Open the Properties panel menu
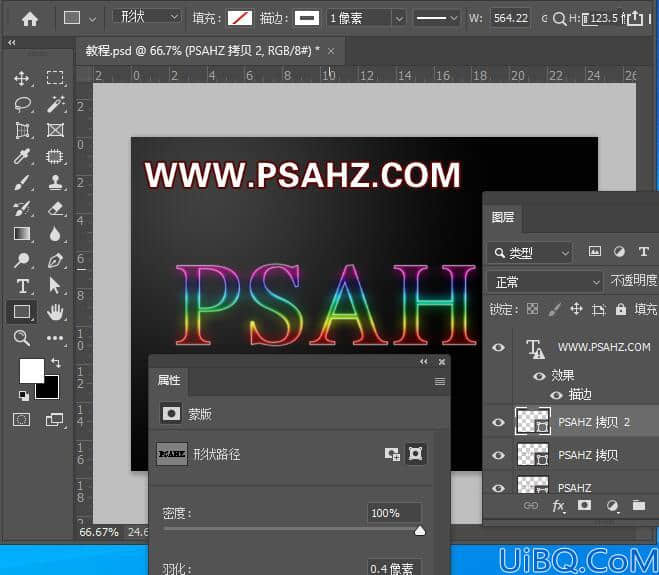Screen dimensions: 659x575 tap(440, 381)
